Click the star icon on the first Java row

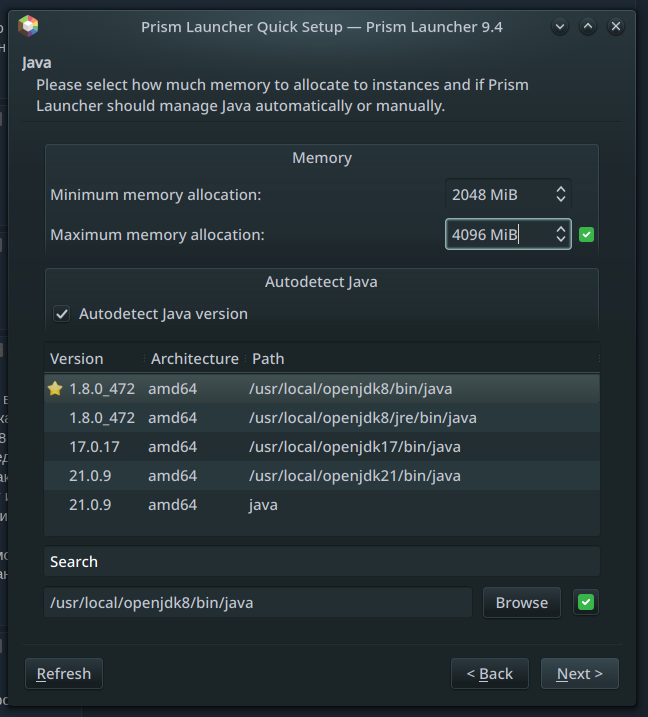click(55, 389)
